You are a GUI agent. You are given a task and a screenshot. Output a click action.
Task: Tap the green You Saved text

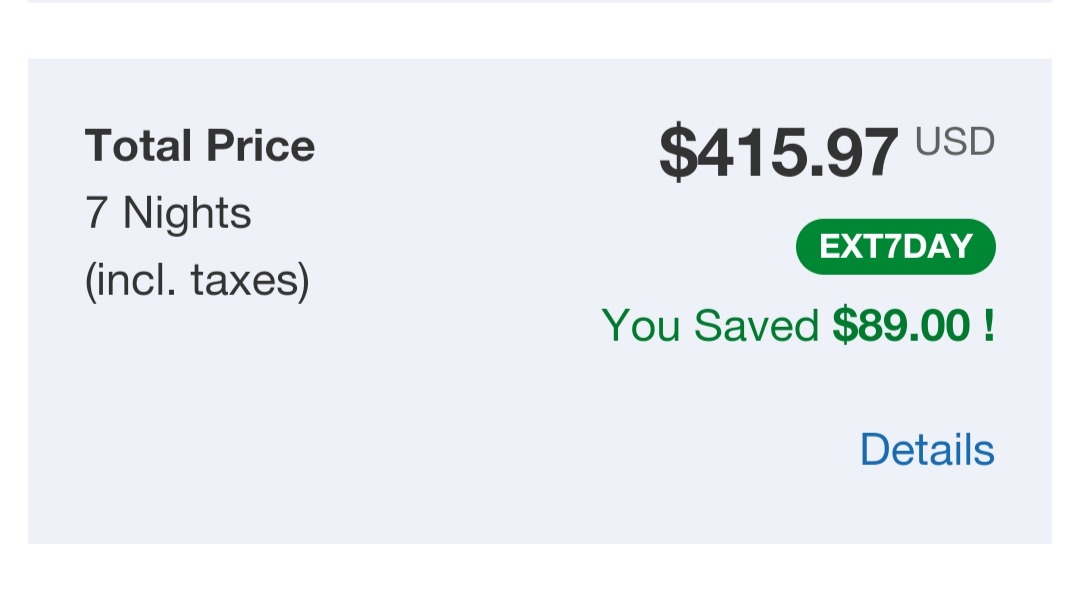click(711, 326)
